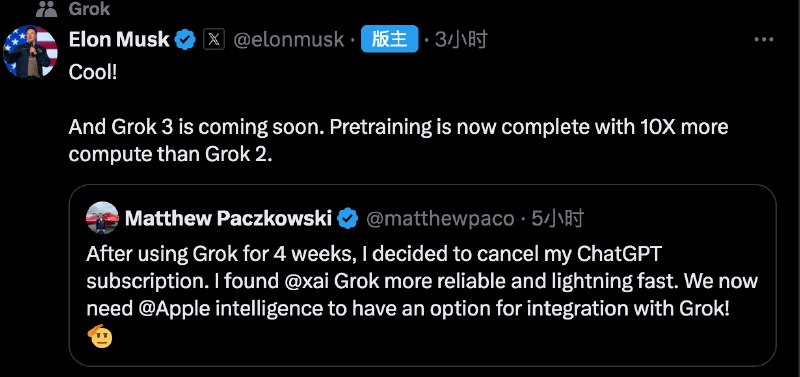Open the @elonmusk handle link

[x=289, y=40]
